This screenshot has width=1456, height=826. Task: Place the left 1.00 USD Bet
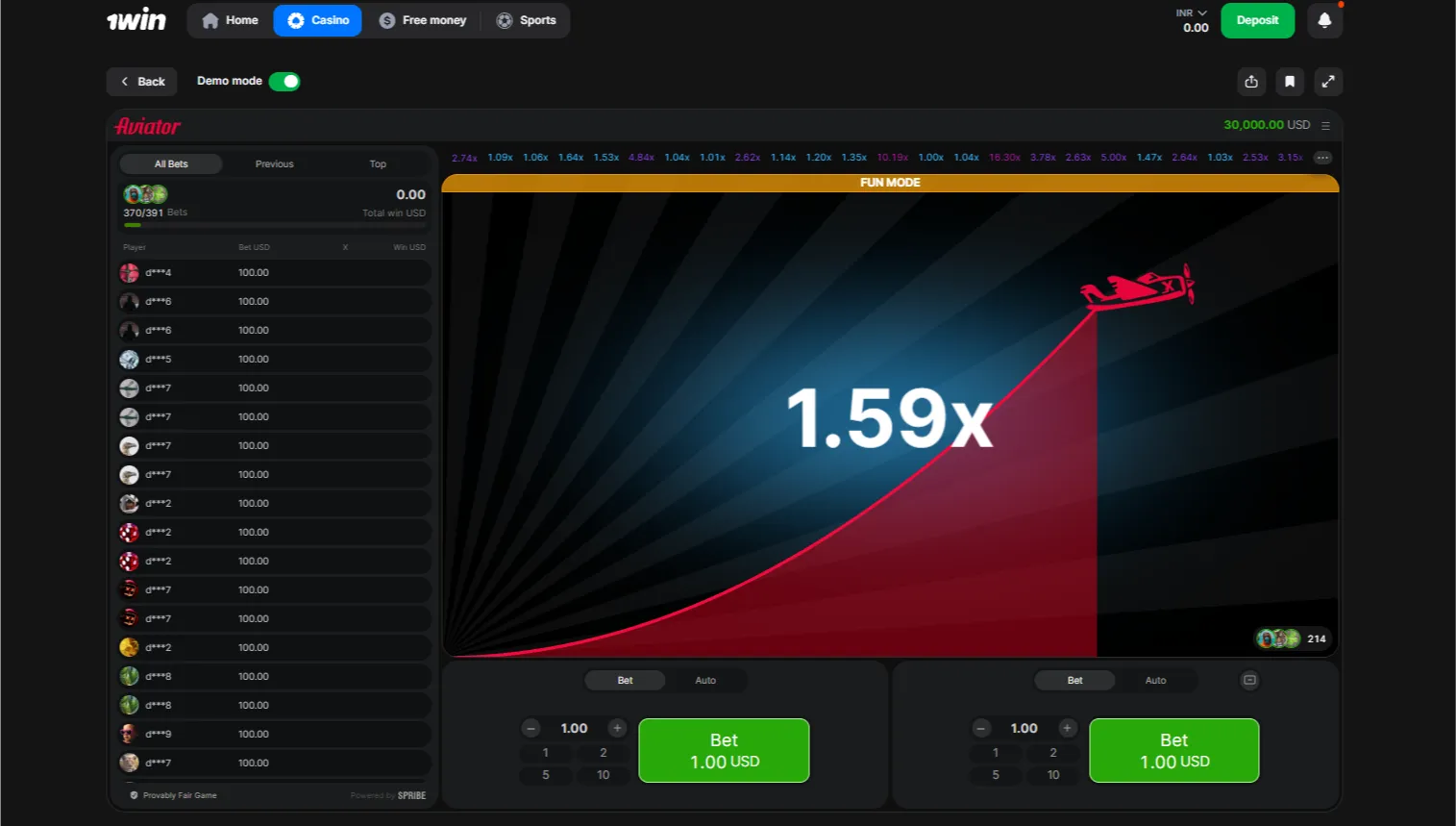pyautogui.click(x=724, y=751)
